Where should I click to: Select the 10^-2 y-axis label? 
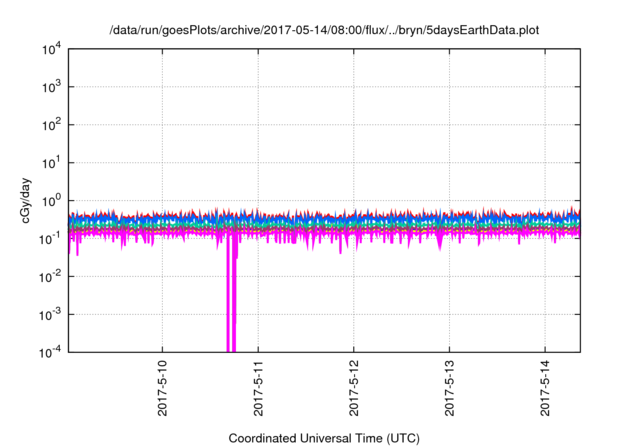click(x=51, y=277)
